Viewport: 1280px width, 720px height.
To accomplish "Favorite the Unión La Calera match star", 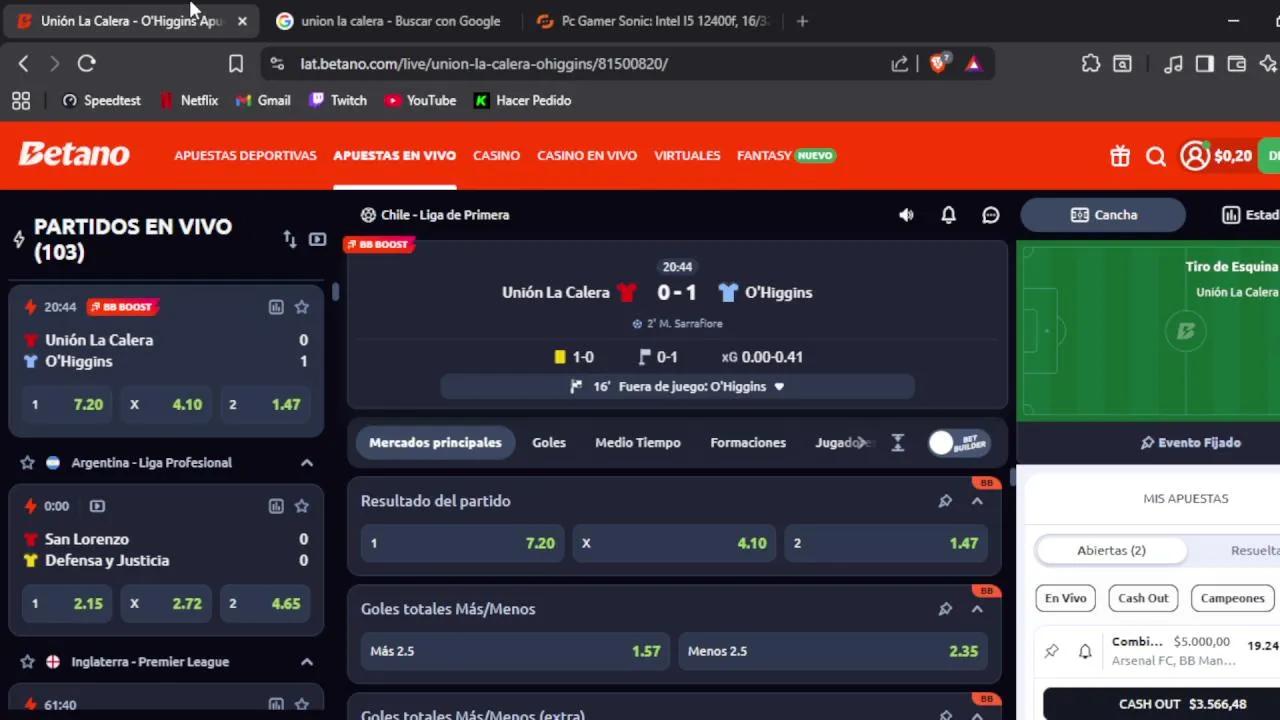I will 302,307.
